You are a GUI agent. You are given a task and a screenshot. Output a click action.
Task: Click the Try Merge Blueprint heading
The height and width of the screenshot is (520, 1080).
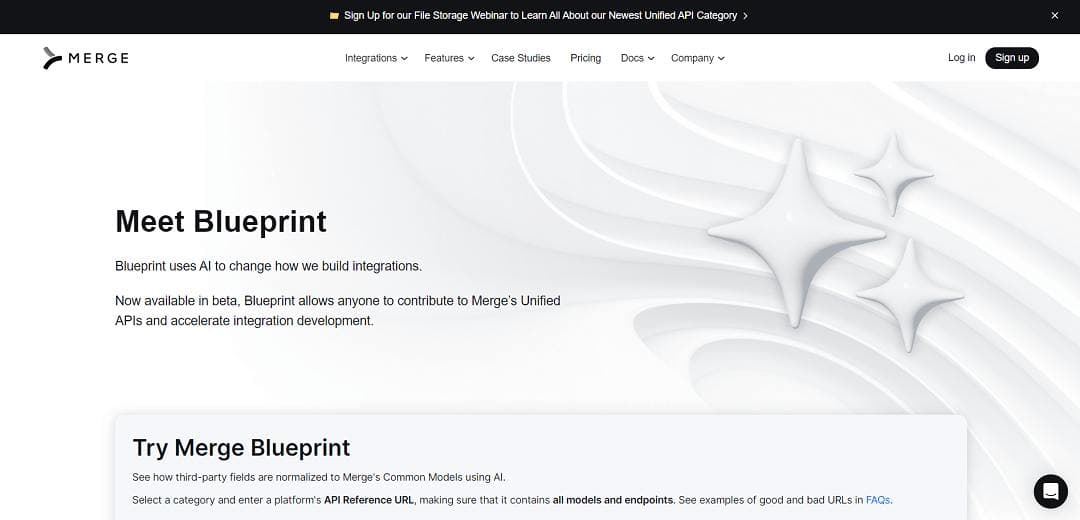tap(241, 448)
